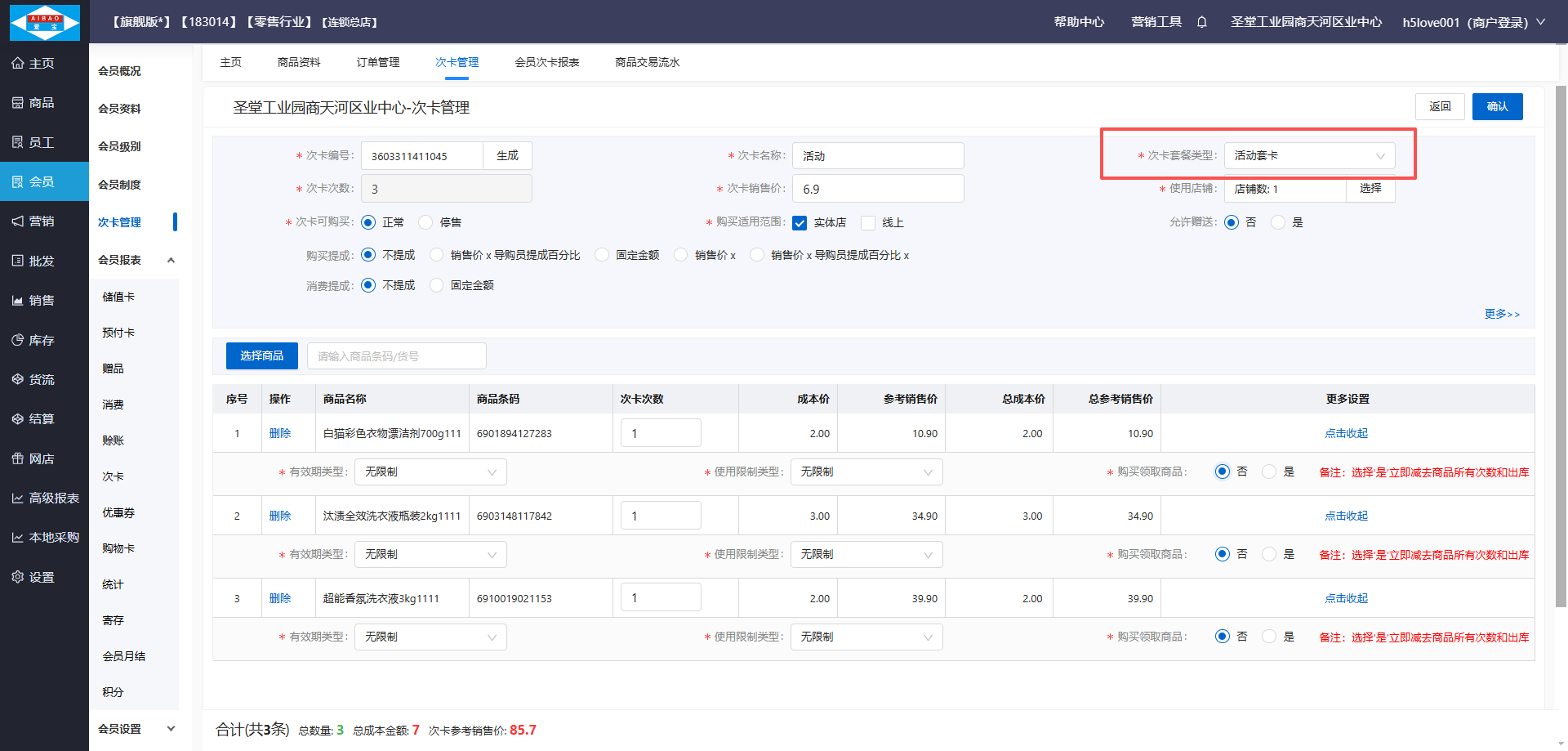Open the 设置 settings gear icon
Image resolution: width=1568 pixels, height=751 pixels.
pyautogui.click(x=18, y=577)
